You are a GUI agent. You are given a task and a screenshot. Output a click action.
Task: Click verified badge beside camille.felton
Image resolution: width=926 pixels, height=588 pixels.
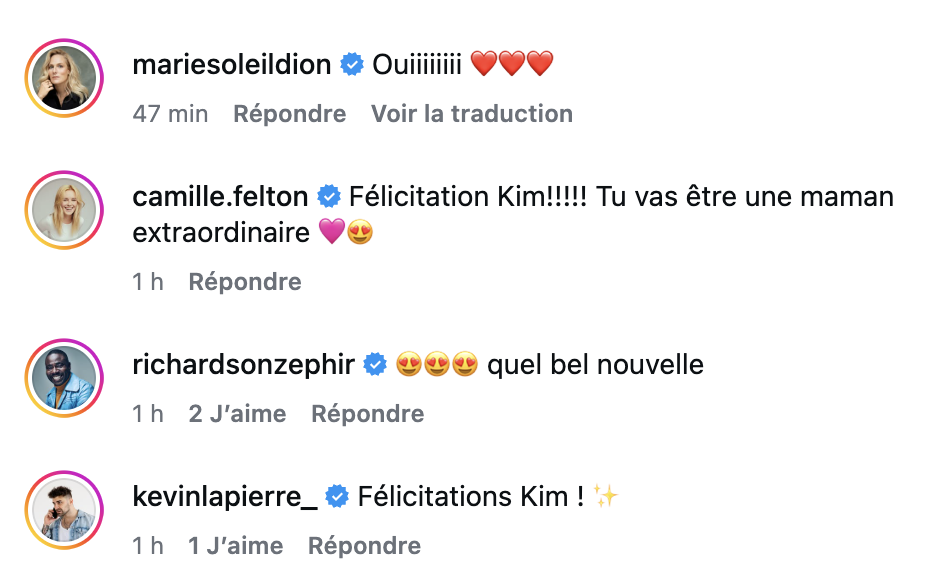(328, 196)
